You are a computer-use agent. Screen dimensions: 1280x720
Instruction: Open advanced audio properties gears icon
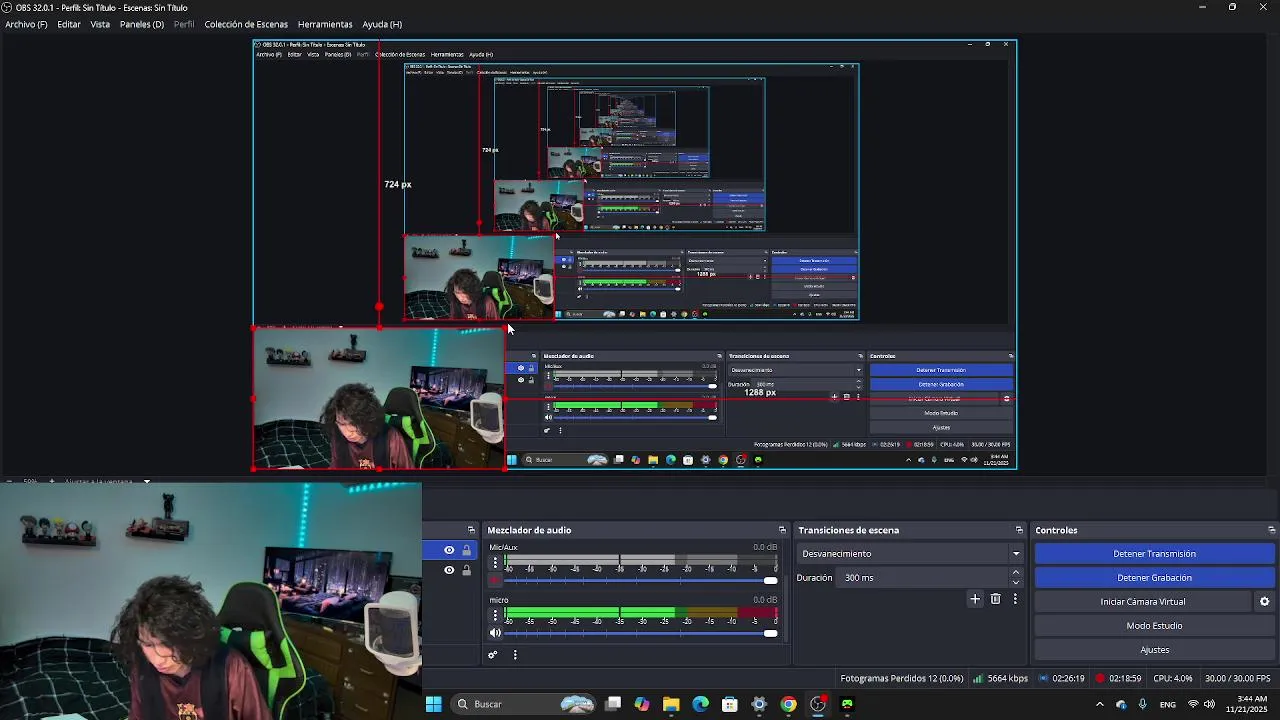coord(492,655)
